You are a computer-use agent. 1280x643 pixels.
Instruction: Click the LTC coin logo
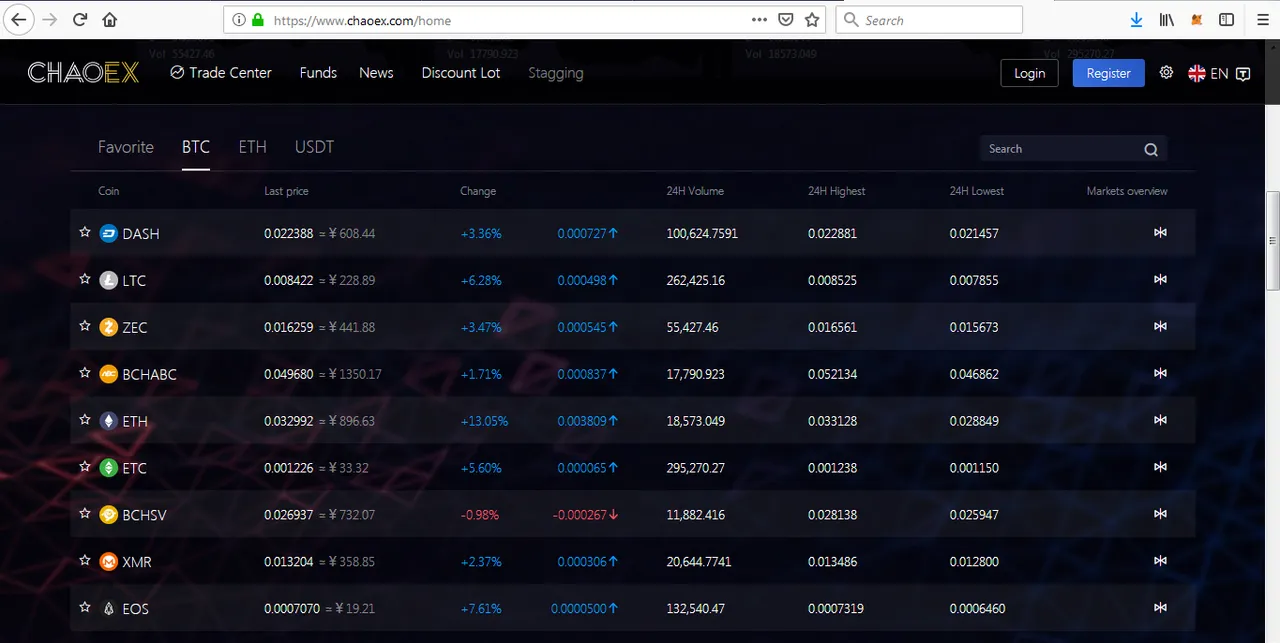(109, 280)
